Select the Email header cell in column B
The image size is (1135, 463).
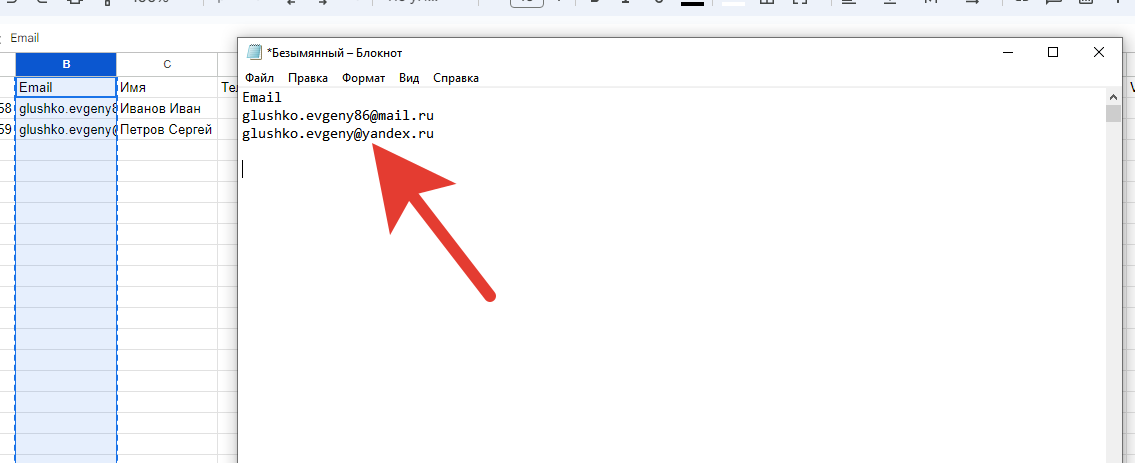[66, 87]
